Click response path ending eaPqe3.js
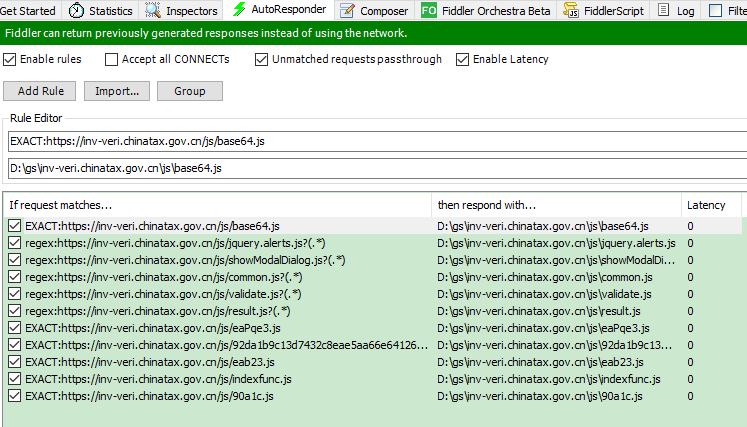747x427 pixels. pos(543,328)
